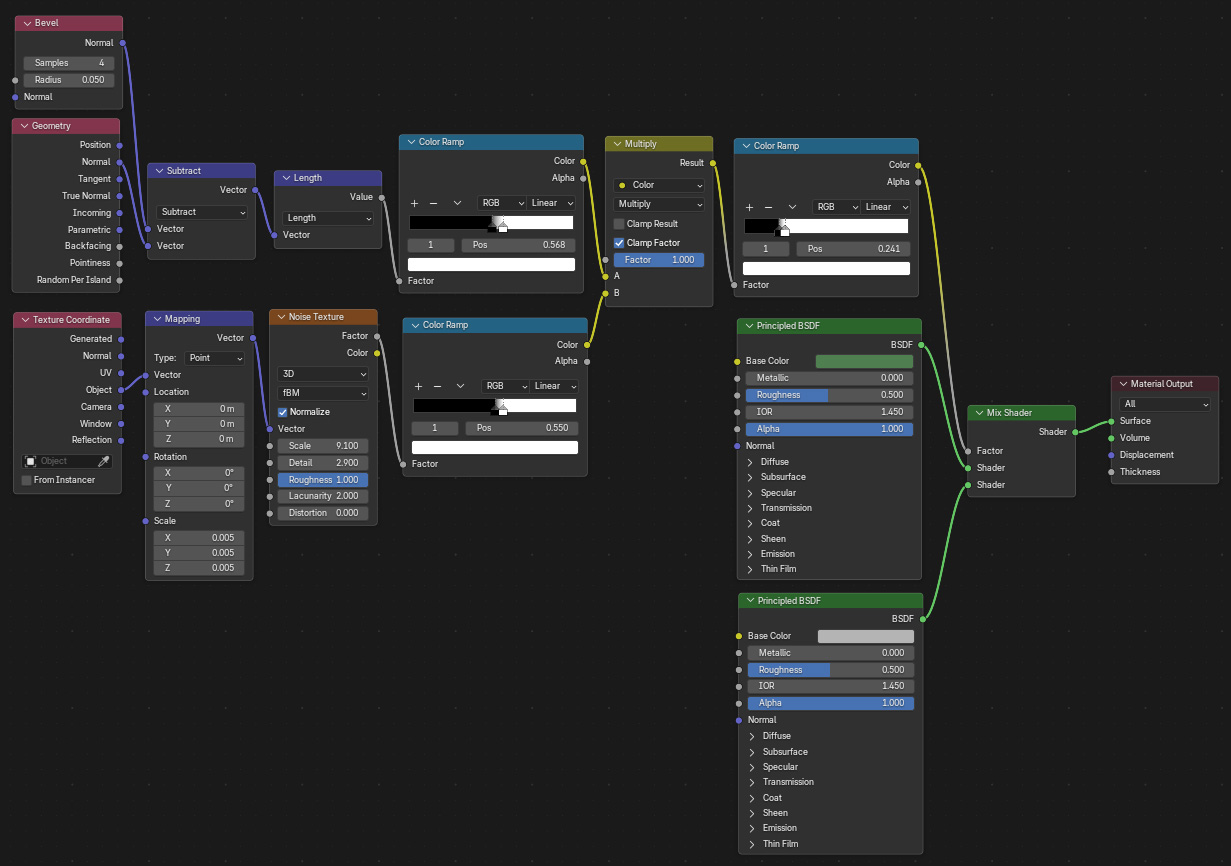The image size is (1231, 866).
Task: Click the Noise Texture Scale field showing 9.100
Action: pyautogui.click(x=322, y=446)
